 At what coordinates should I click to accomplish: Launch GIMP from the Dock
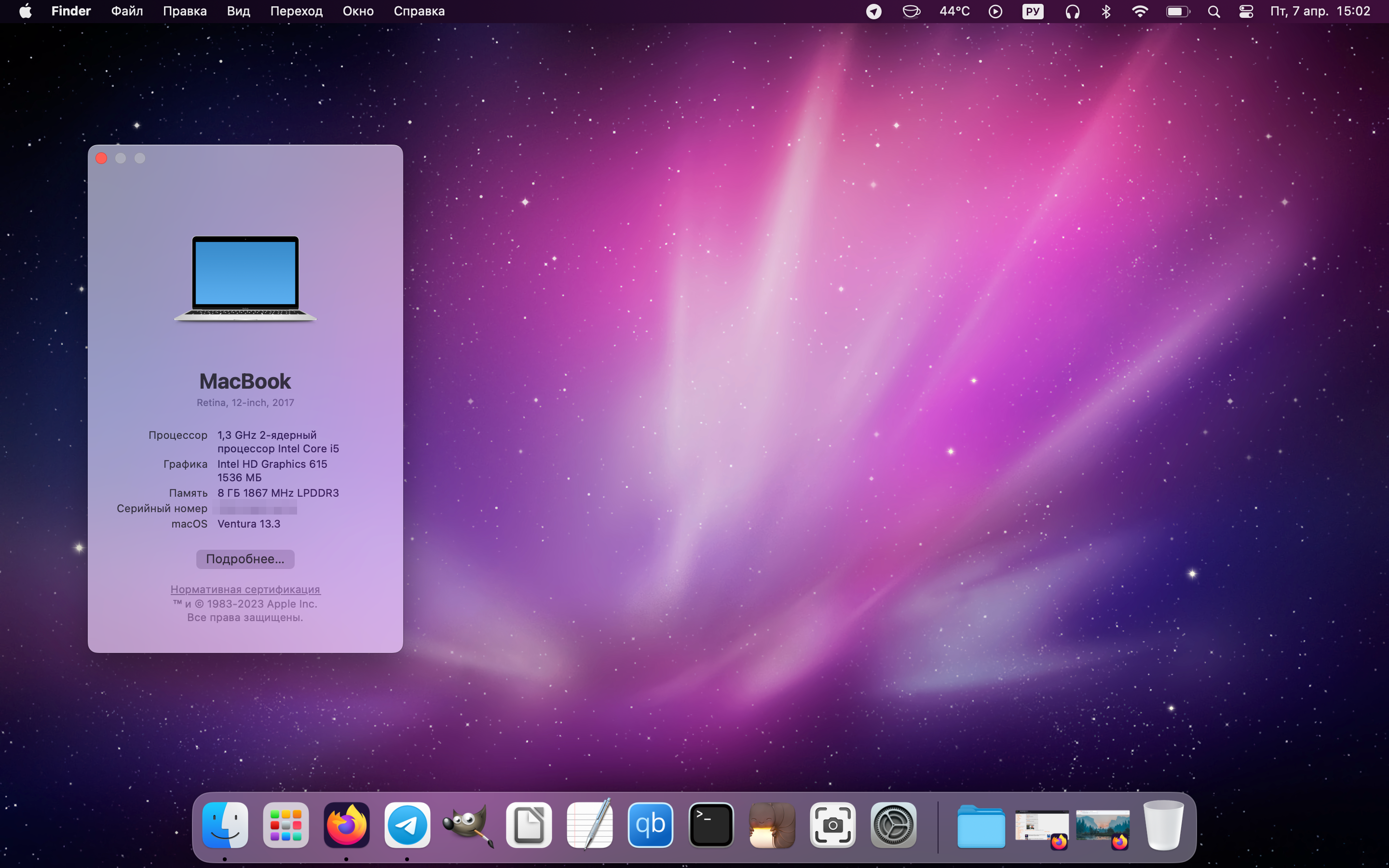coord(468,826)
